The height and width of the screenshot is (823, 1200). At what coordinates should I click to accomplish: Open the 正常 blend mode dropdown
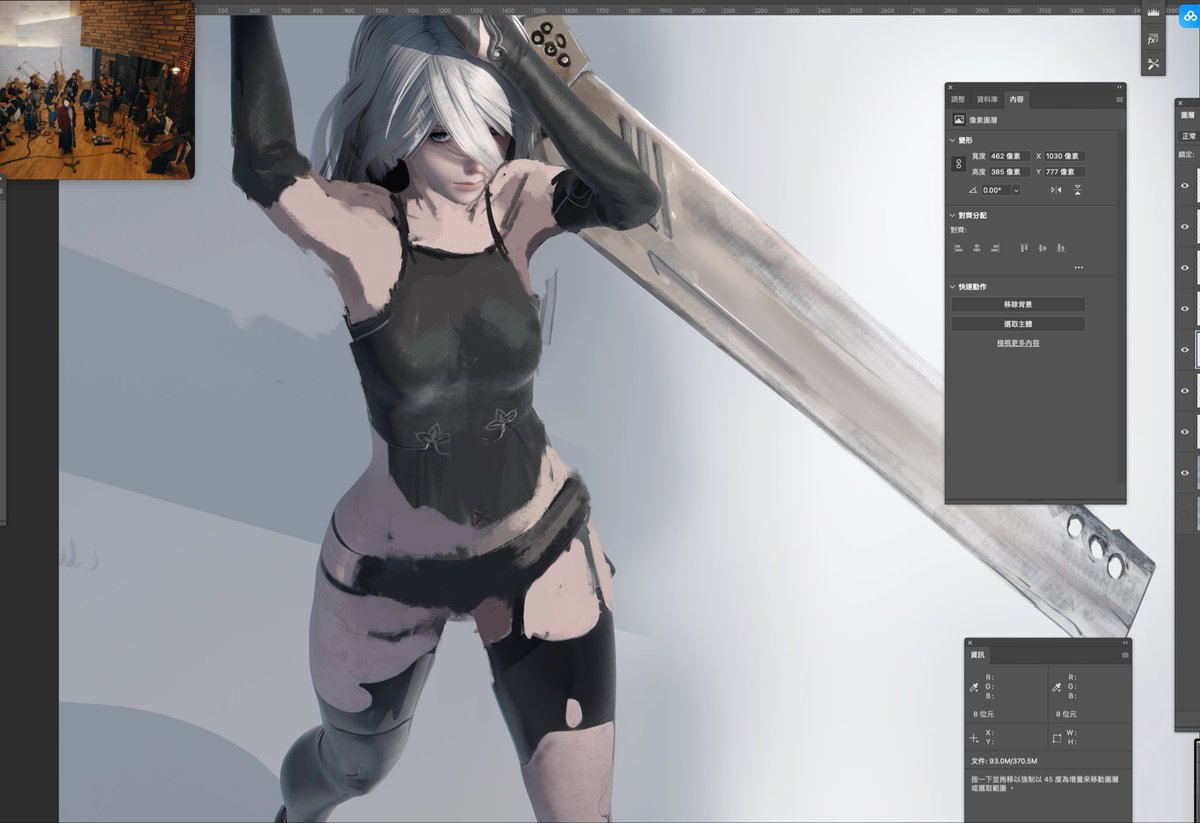1189,136
